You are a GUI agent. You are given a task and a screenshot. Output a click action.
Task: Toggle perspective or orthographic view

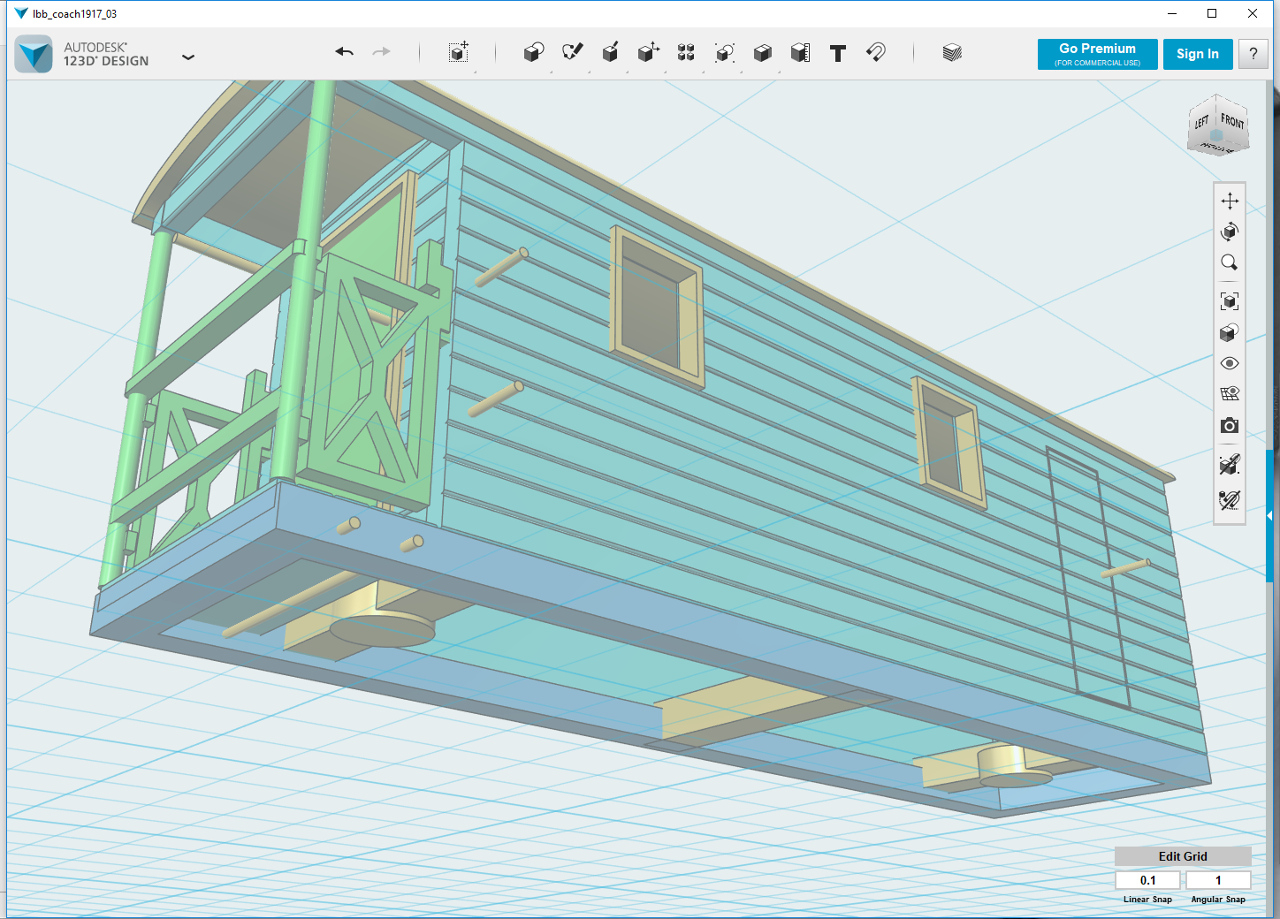(x=1230, y=332)
